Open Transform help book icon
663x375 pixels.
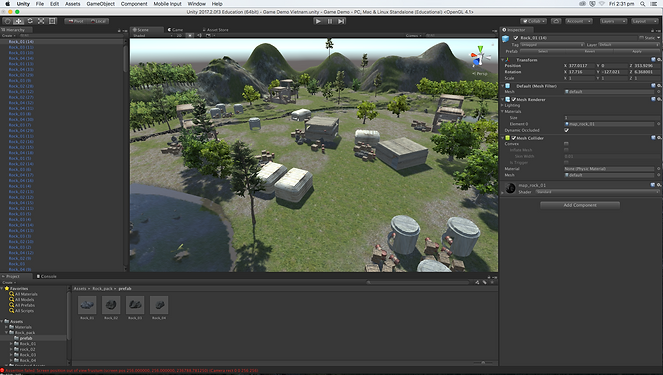pyautogui.click(x=653, y=60)
